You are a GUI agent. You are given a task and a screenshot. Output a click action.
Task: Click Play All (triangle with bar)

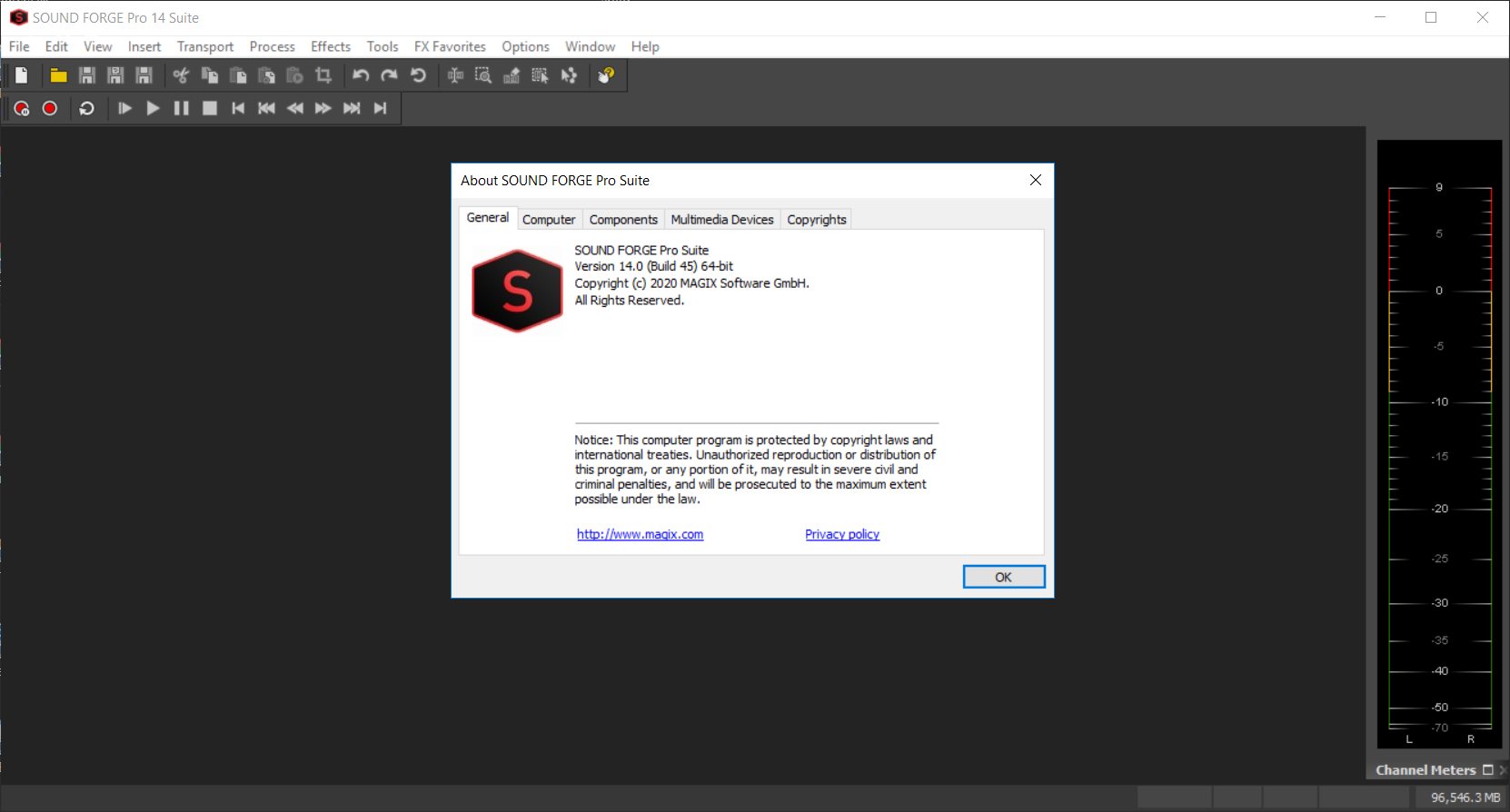124,108
